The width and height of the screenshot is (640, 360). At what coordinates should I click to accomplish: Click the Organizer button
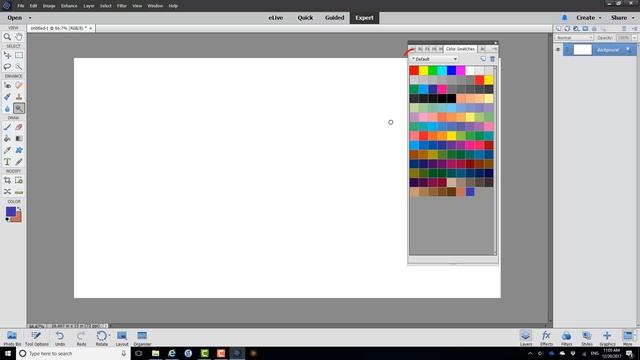tap(142, 338)
